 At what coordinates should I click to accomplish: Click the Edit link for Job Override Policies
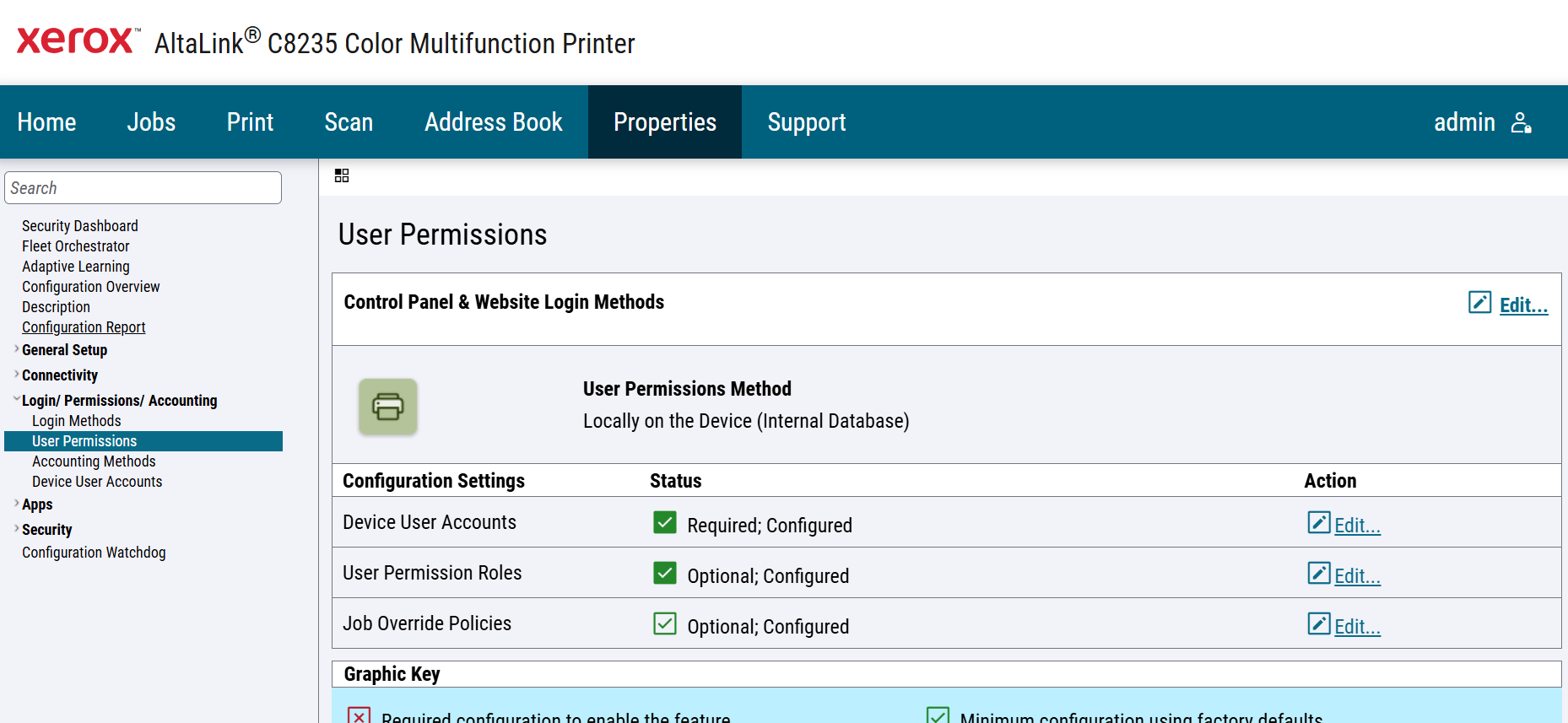[x=1357, y=626]
